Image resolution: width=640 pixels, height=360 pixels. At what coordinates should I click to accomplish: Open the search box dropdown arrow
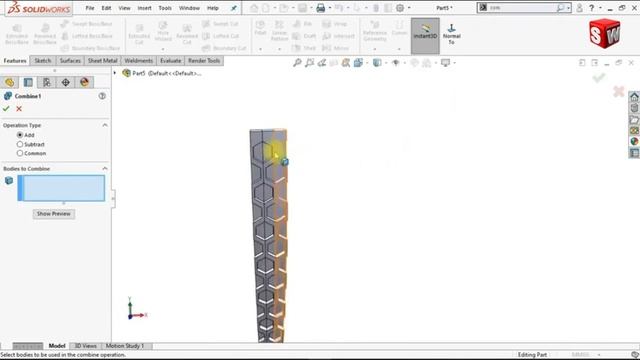tap(568, 8)
